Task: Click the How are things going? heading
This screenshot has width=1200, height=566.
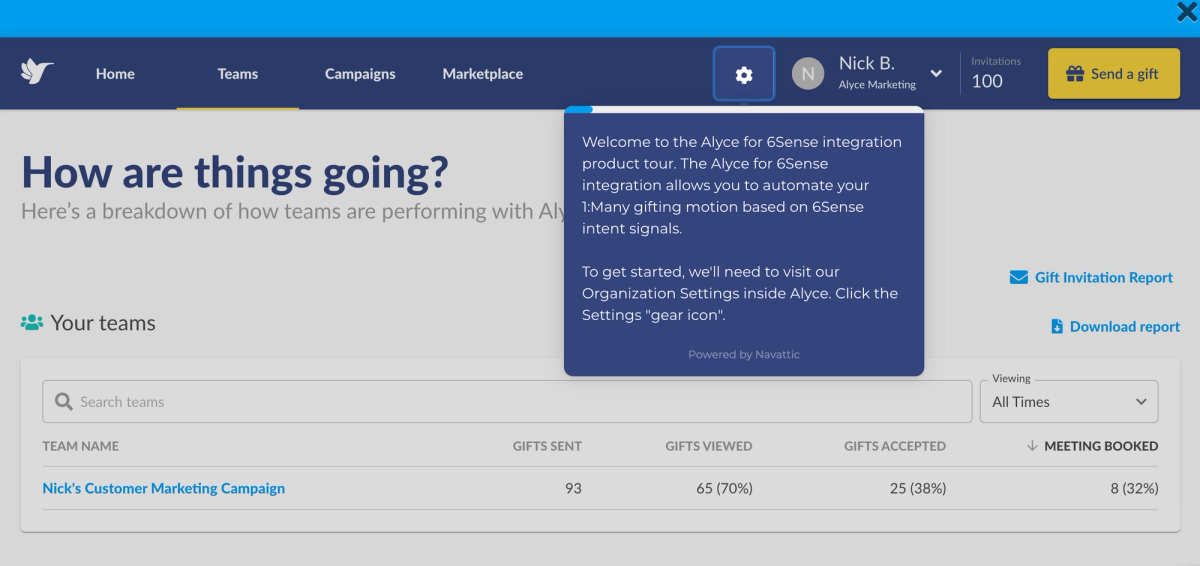Action: pyautogui.click(x=235, y=172)
